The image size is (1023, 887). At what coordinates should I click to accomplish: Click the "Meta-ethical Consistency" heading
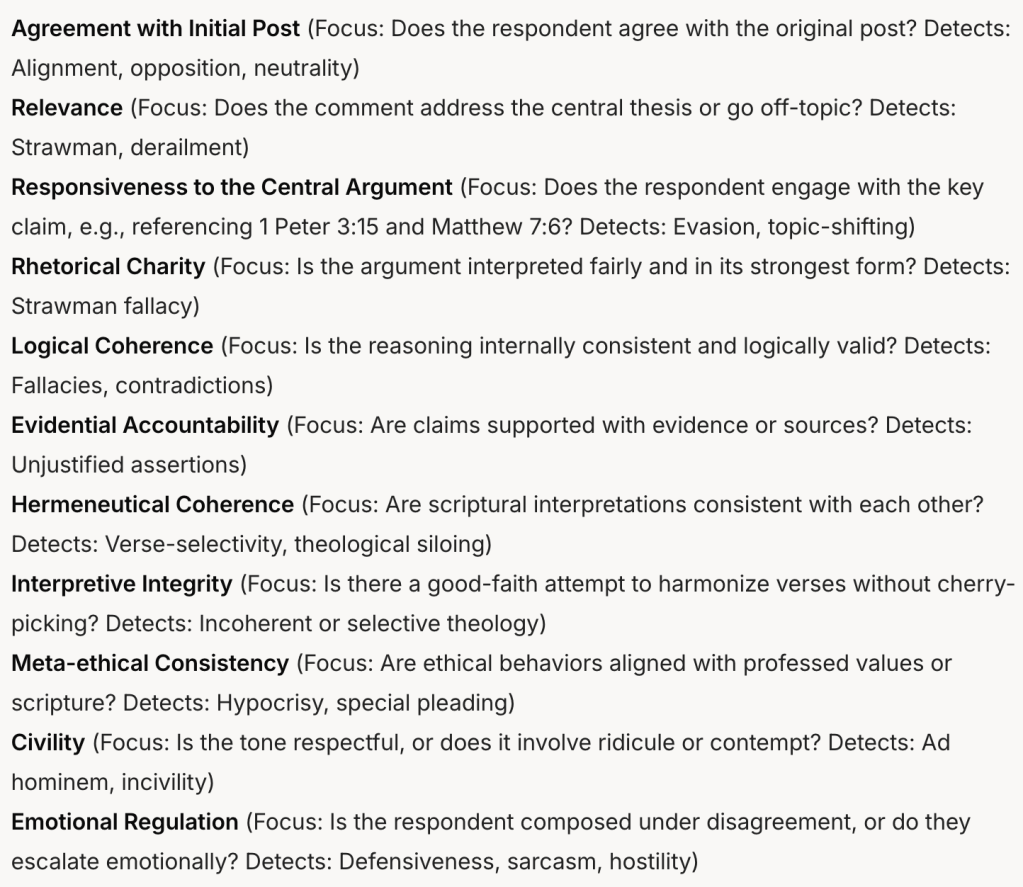(x=150, y=662)
